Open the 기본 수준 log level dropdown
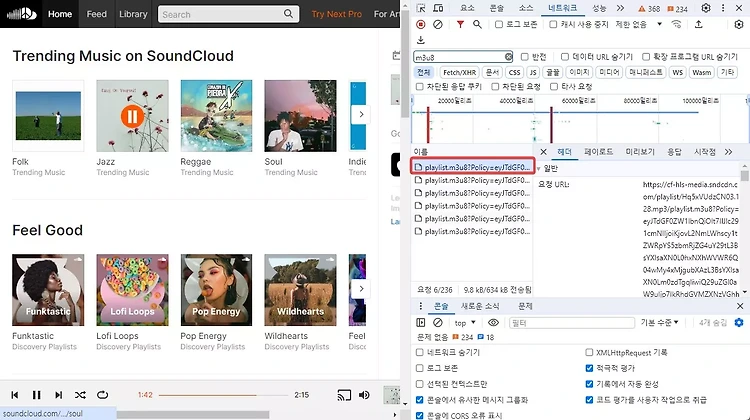 (x=660, y=323)
